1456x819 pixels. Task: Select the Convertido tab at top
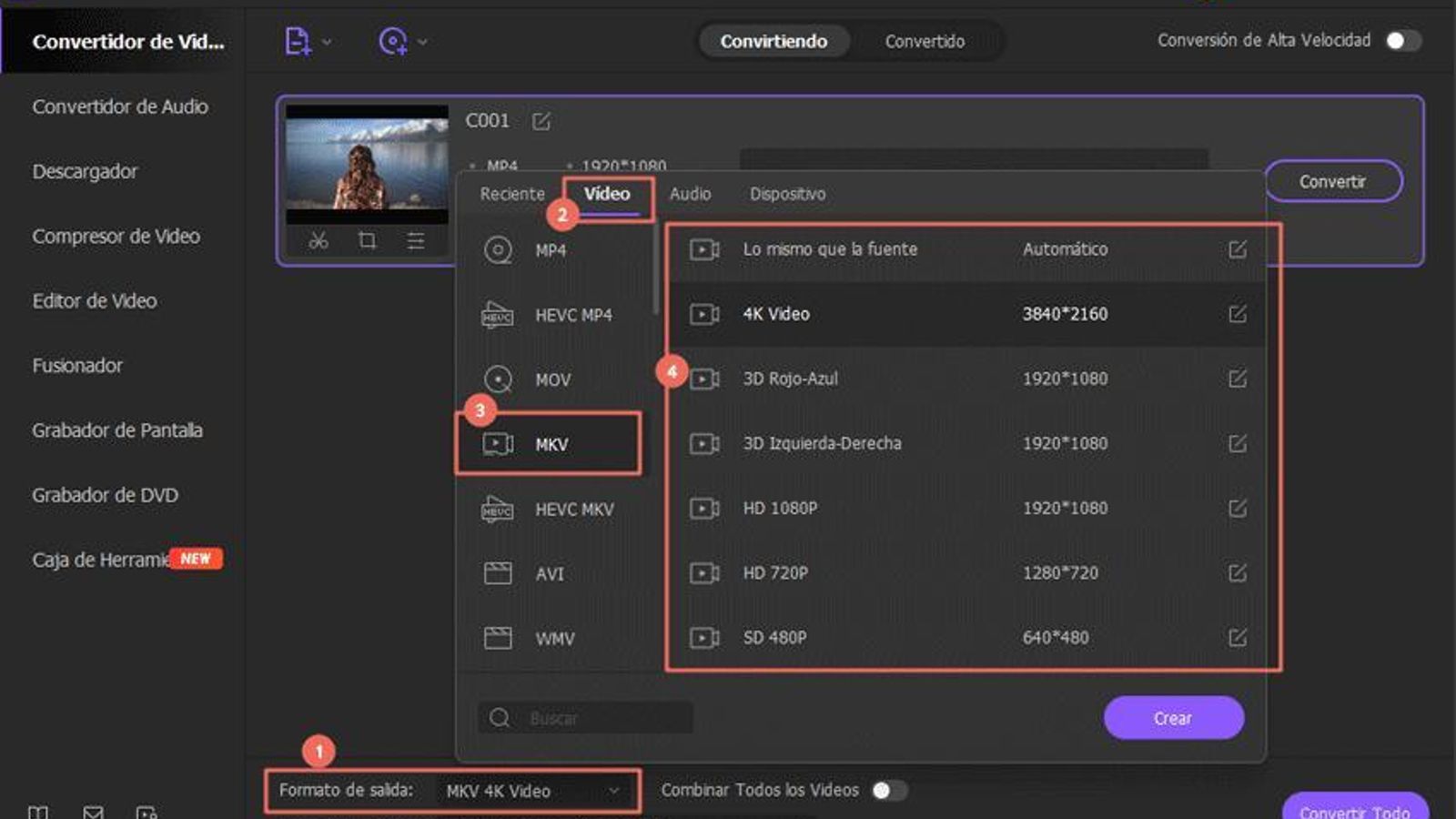925,41
